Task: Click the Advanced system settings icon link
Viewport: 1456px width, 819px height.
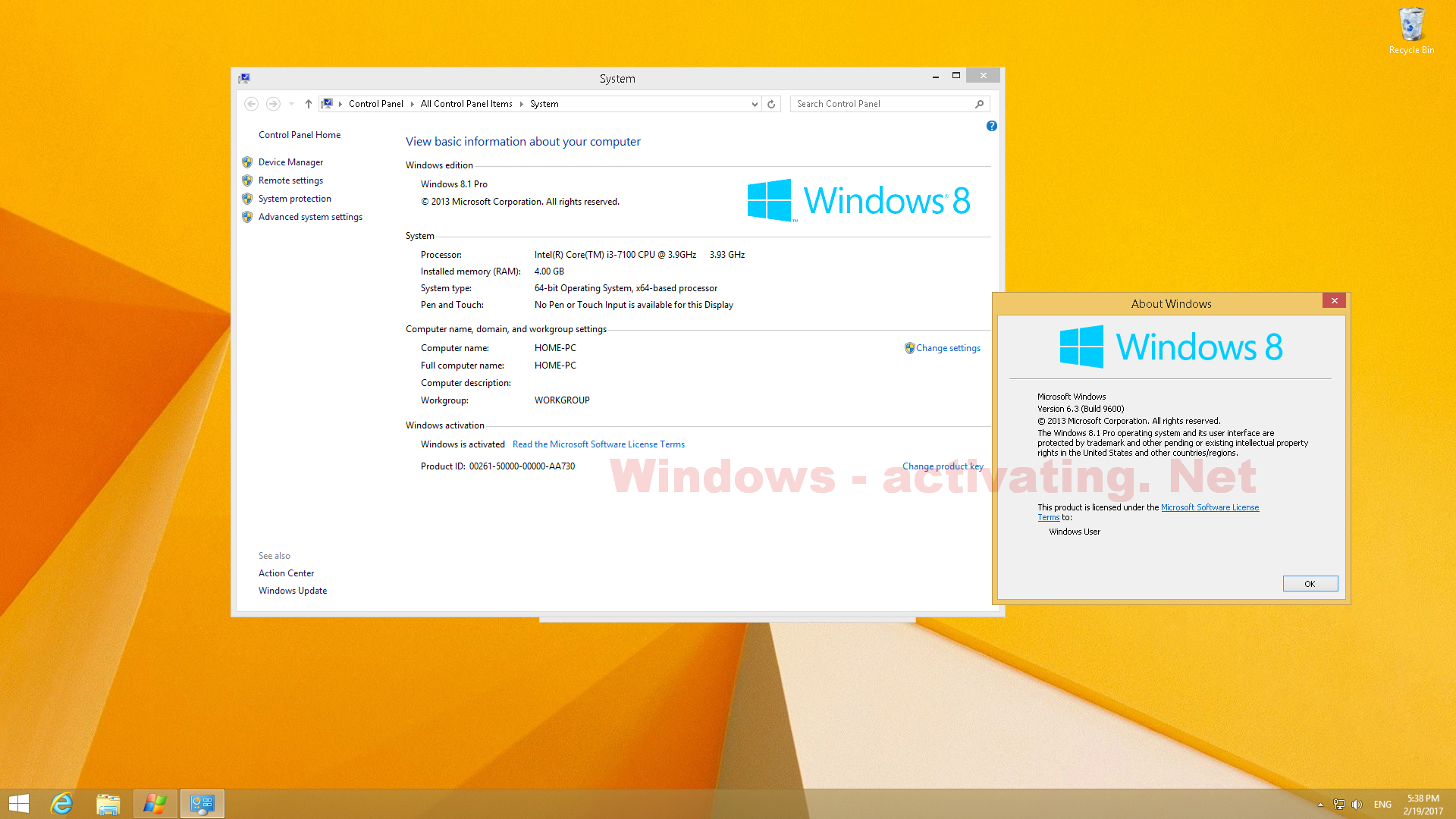Action: pos(310,216)
